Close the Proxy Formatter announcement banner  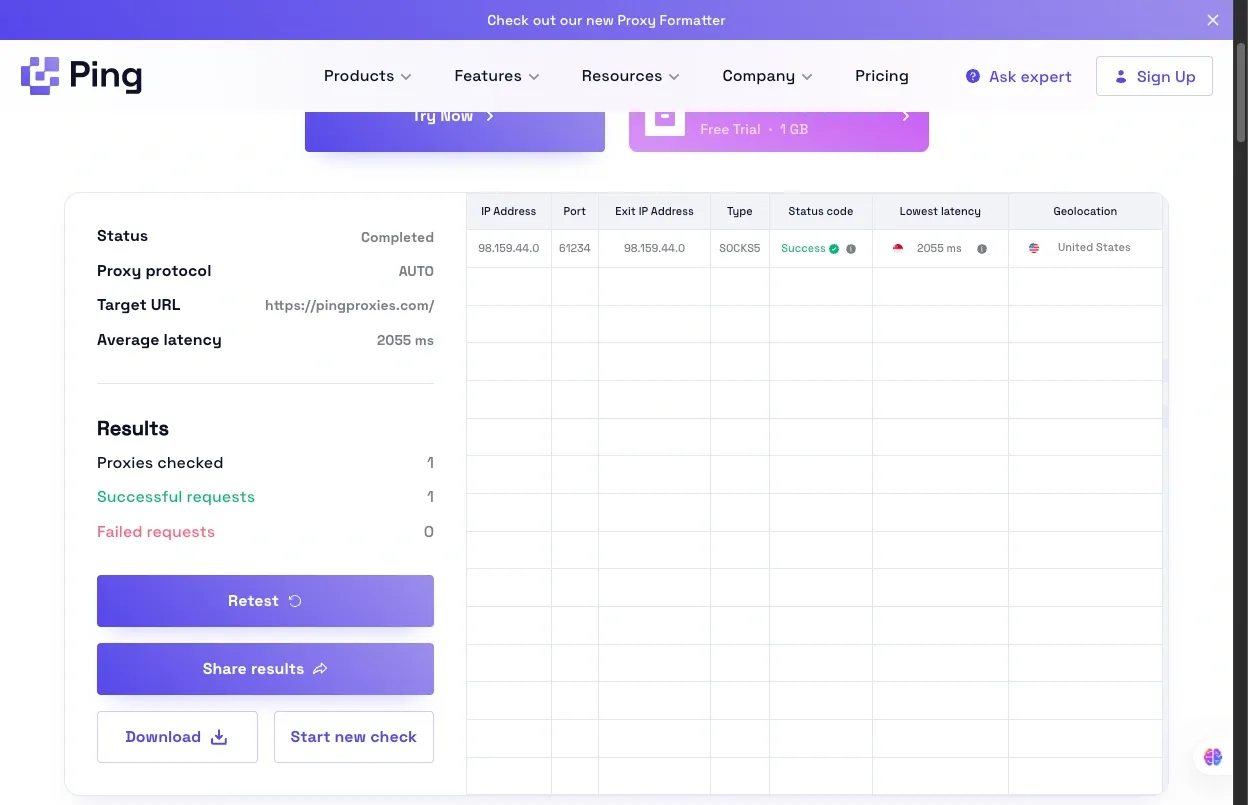1213,20
